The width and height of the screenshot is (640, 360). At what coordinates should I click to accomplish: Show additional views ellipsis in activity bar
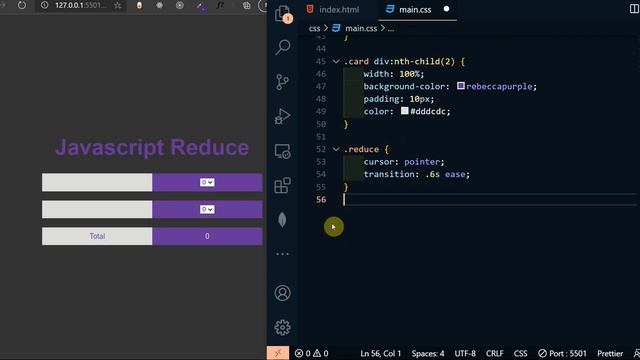[282, 254]
